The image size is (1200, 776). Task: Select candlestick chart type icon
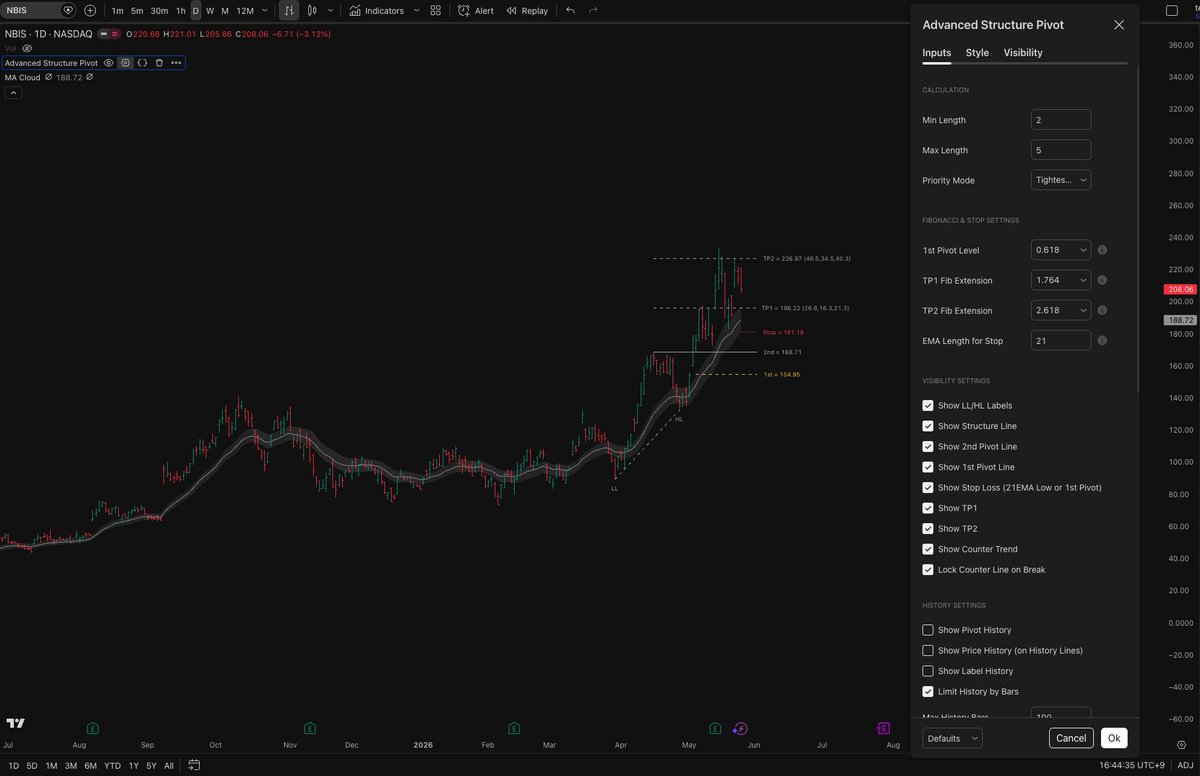(x=313, y=10)
